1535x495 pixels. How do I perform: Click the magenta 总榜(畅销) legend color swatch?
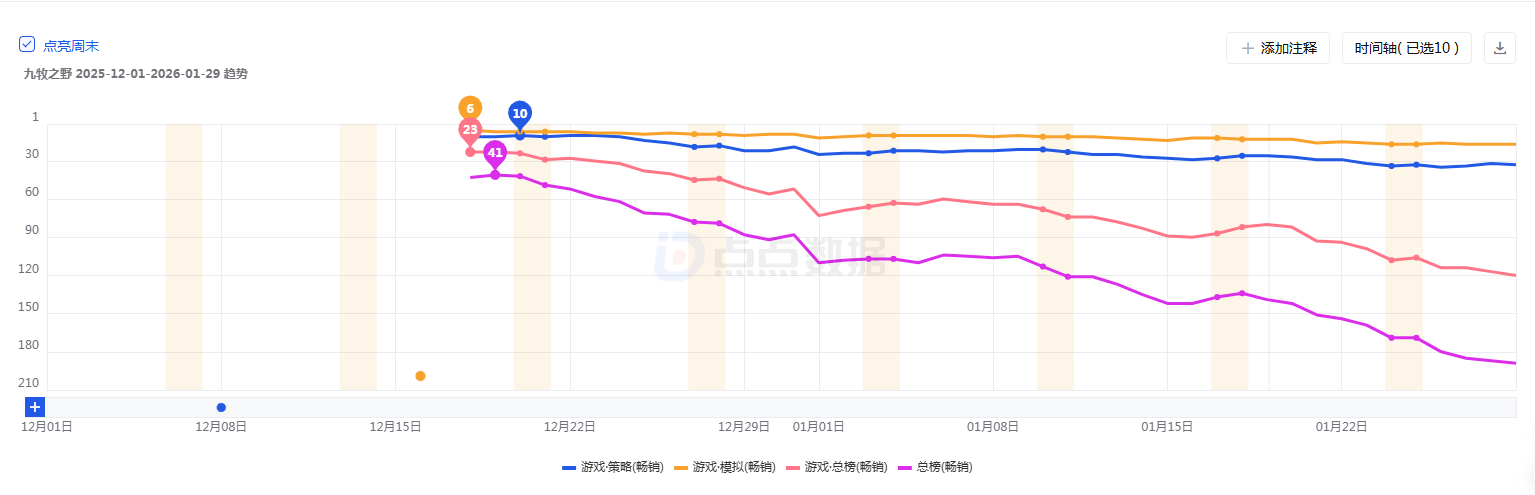906,467
